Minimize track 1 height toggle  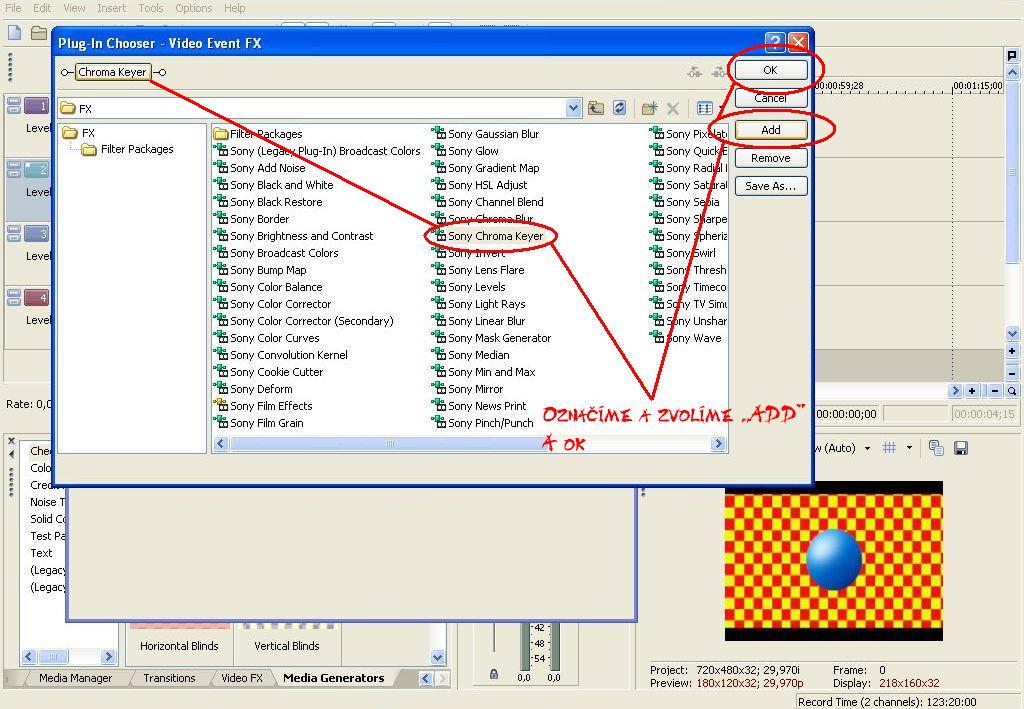14,101
